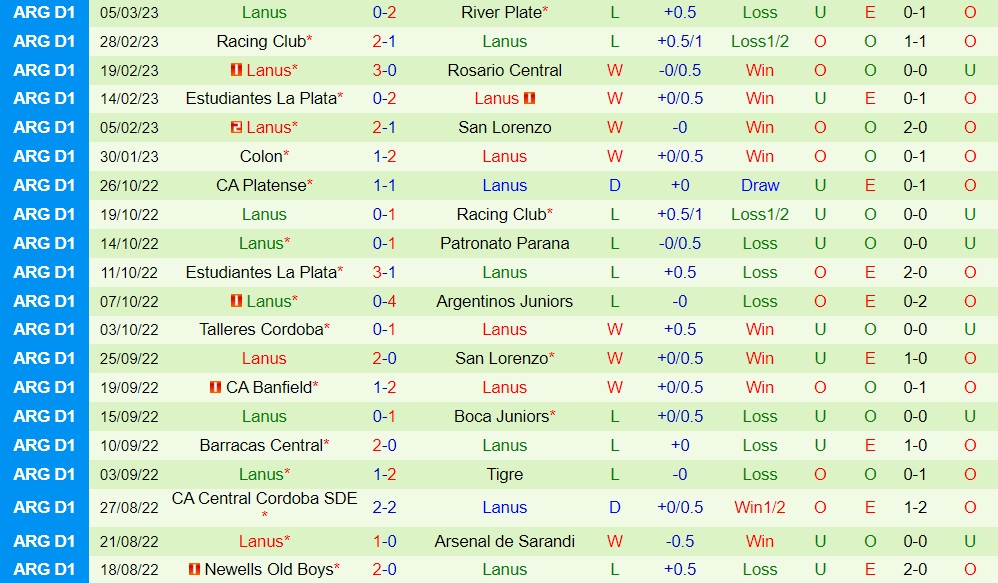
Task: Click ARG D1 league label on 05/03/23 row
Action: click(44, 12)
